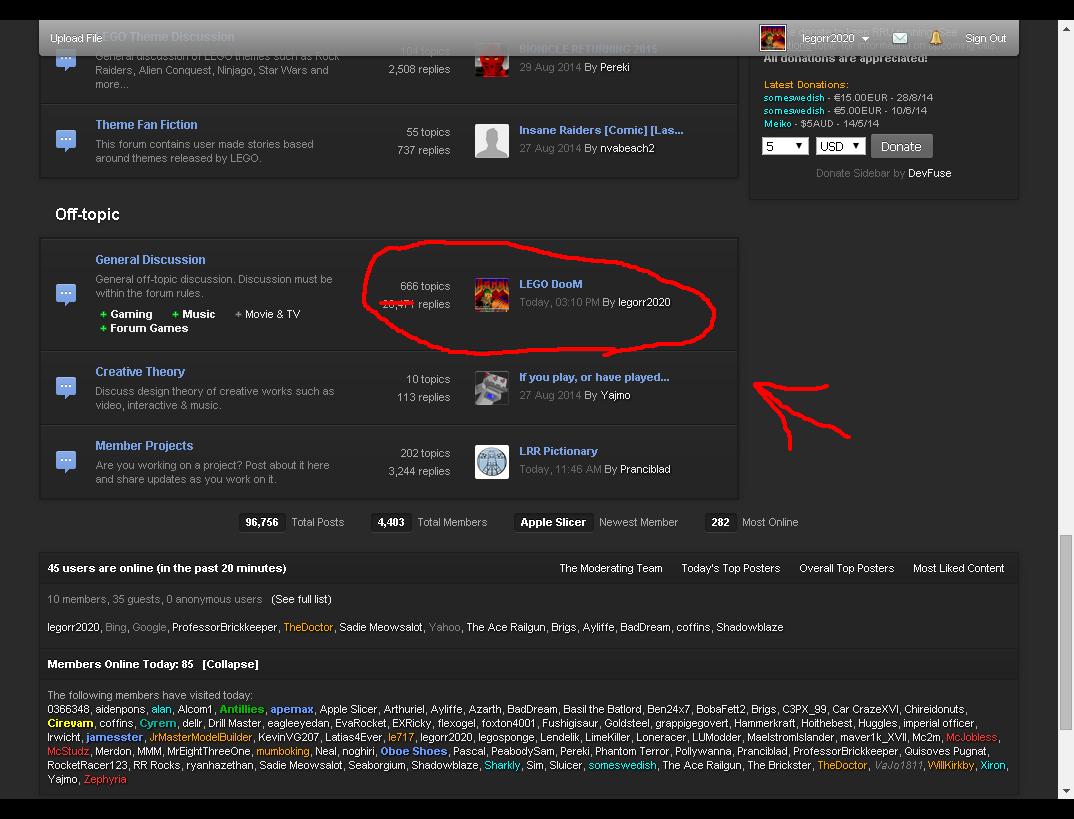Click the LRR Pictionary post avatar
Image resolution: width=1074 pixels, height=819 pixels.
tap(492, 462)
